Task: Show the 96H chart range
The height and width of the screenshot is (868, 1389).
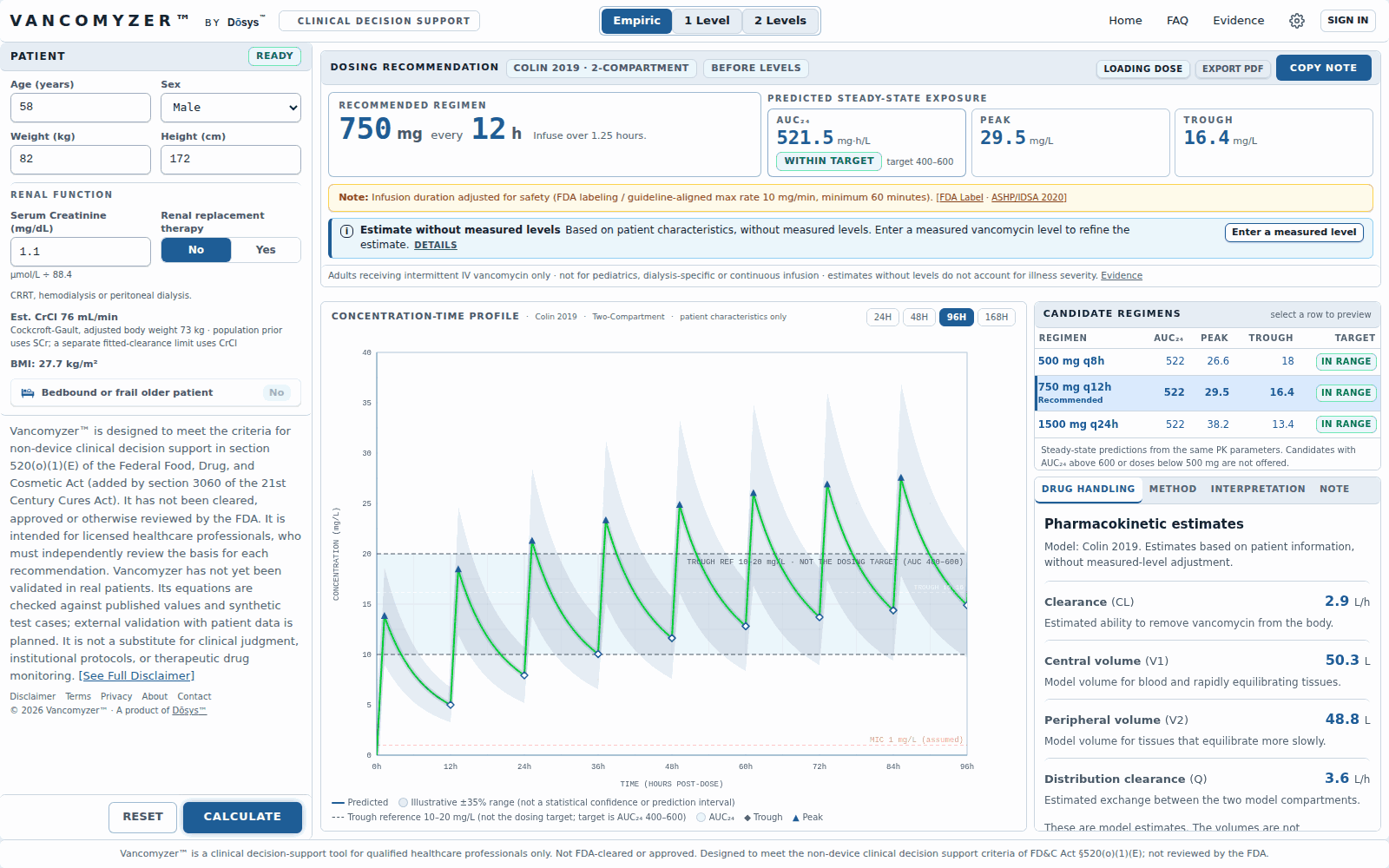Action: (957, 318)
